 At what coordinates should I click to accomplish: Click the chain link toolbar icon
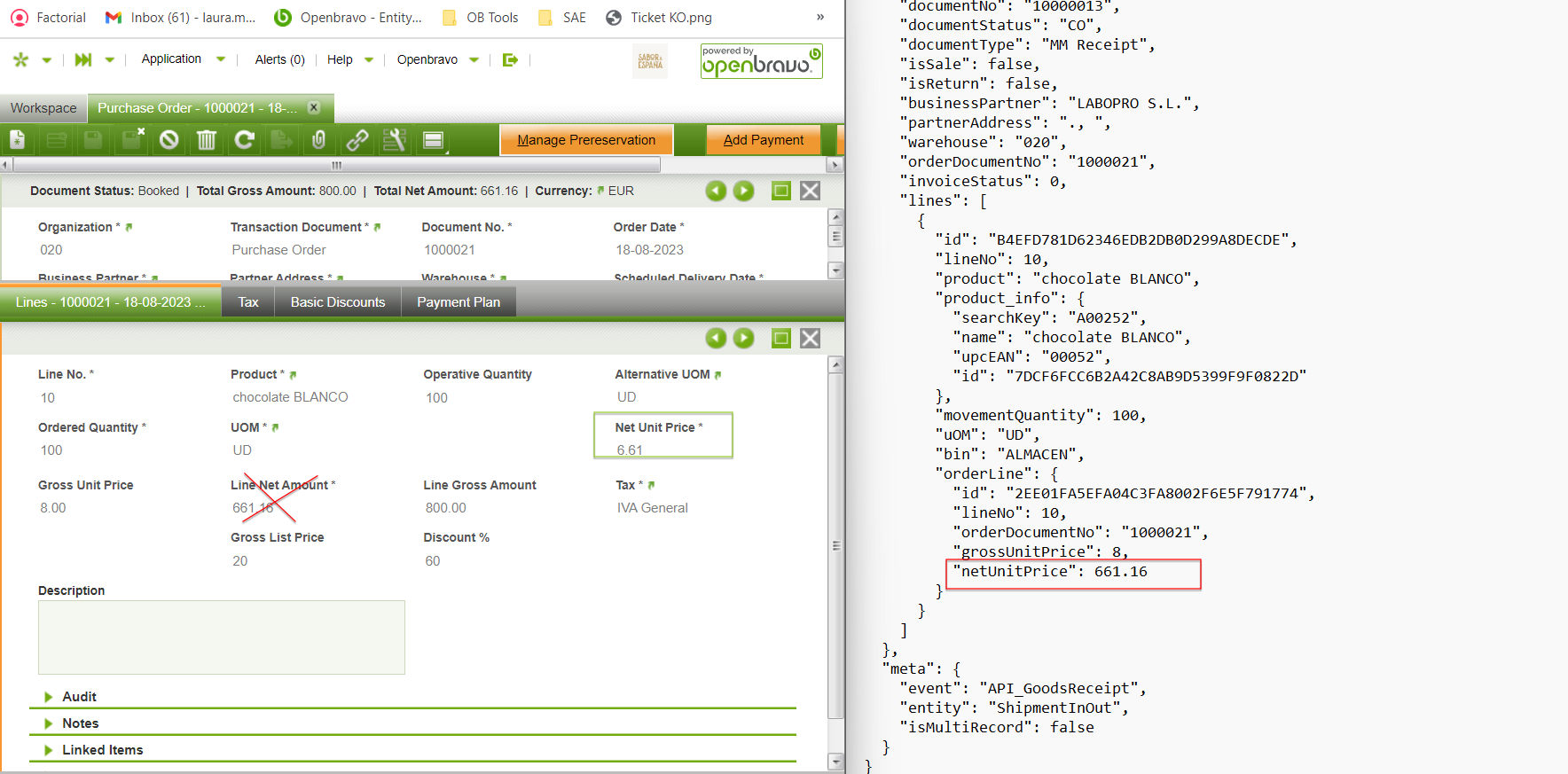tap(357, 140)
